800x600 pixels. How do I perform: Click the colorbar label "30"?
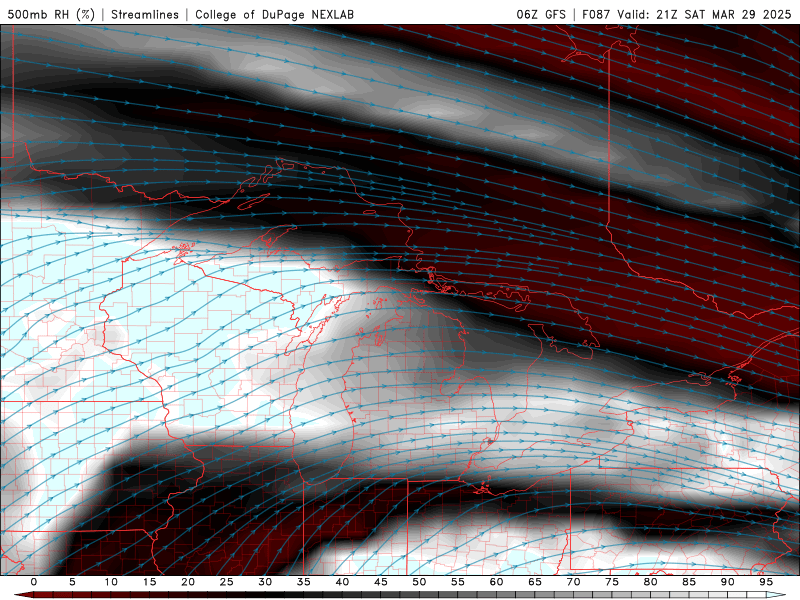(x=265, y=582)
